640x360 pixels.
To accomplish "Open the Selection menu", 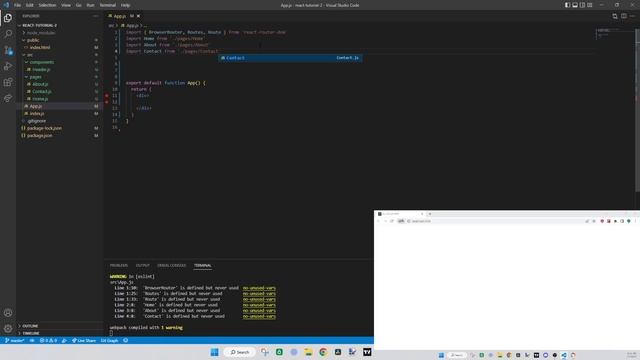I will coord(47,5).
